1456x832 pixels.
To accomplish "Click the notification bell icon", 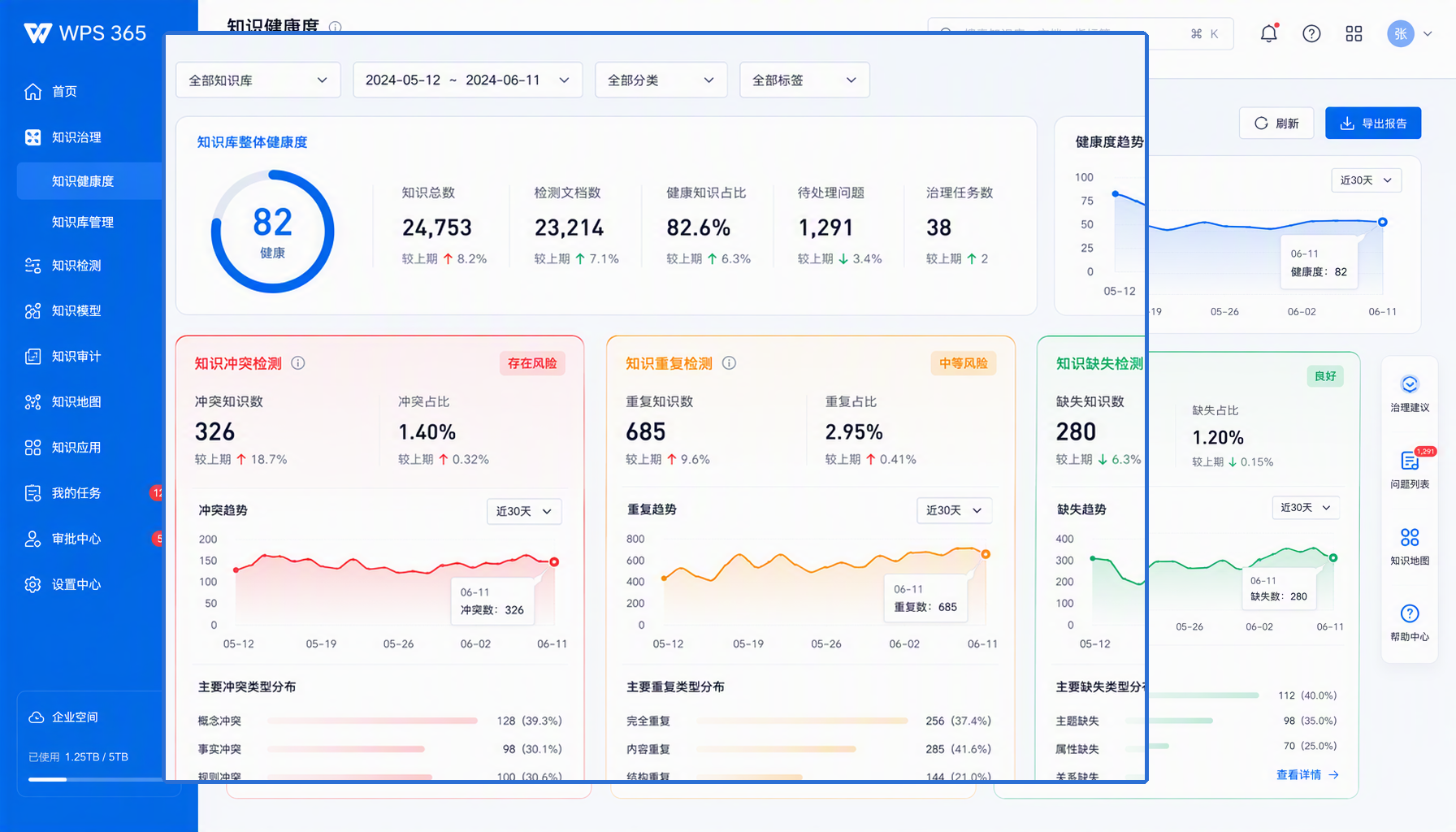I will [1268, 33].
